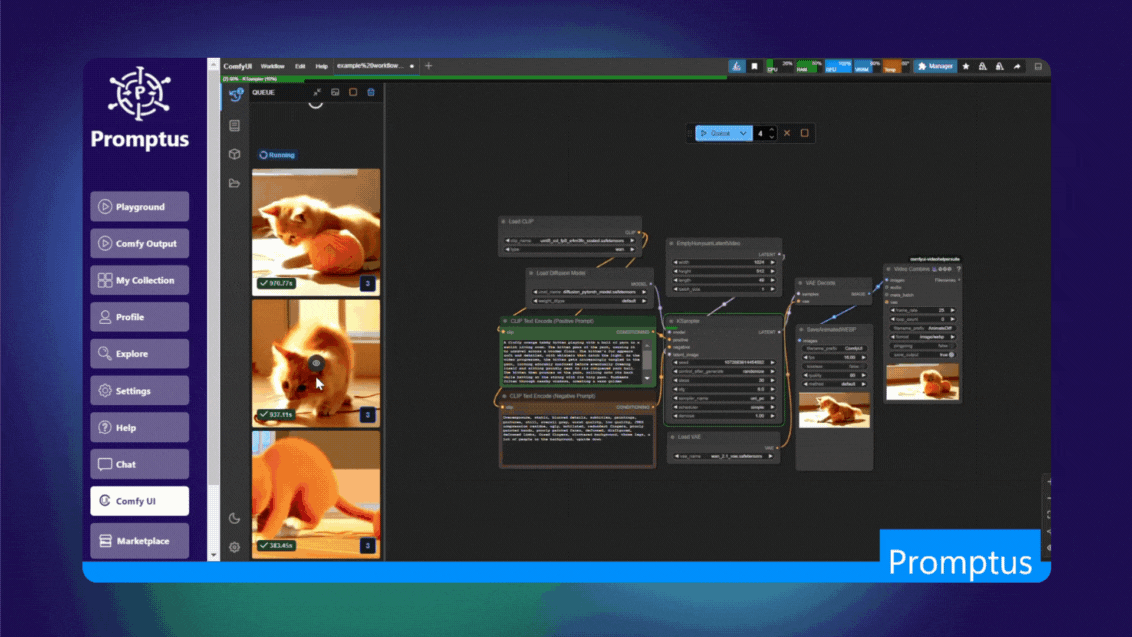Cancel the current run with the X icon
The width and height of the screenshot is (1132, 637).
787,133
